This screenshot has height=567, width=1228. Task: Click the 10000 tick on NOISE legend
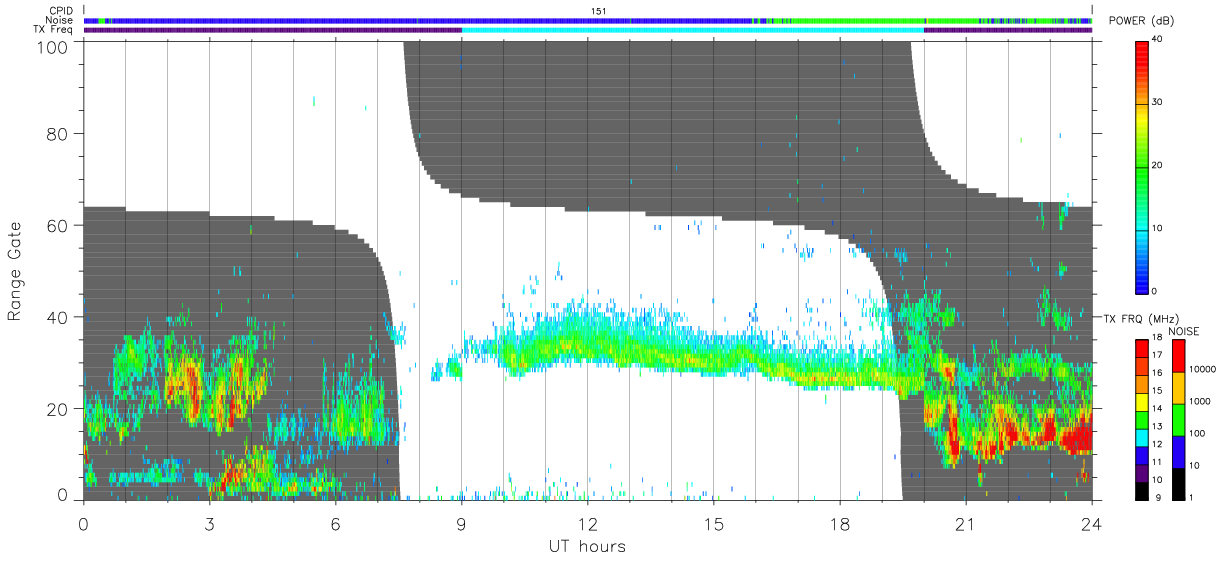coord(1205,370)
